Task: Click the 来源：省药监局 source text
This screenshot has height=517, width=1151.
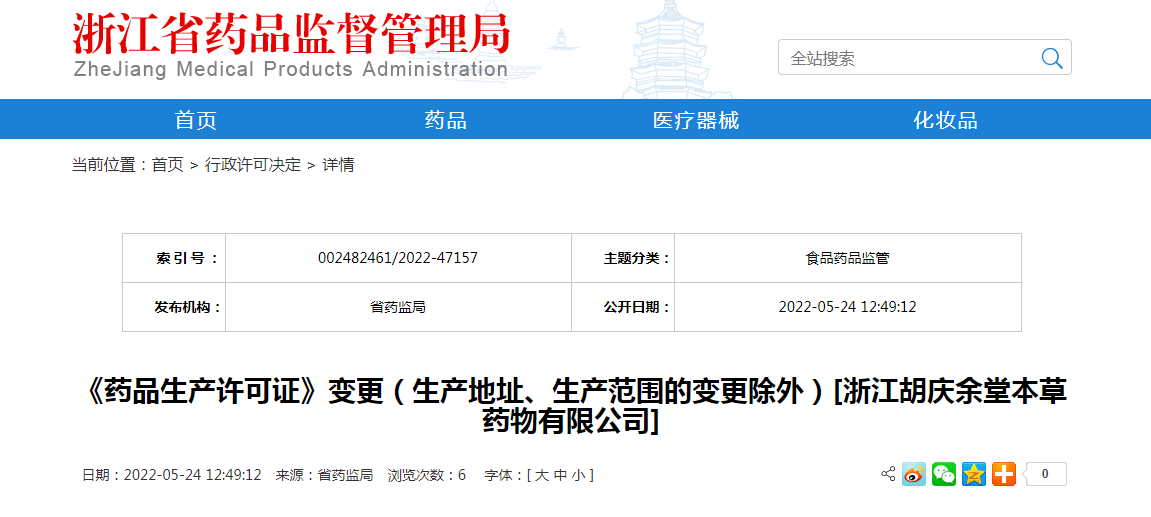Action: (x=324, y=475)
